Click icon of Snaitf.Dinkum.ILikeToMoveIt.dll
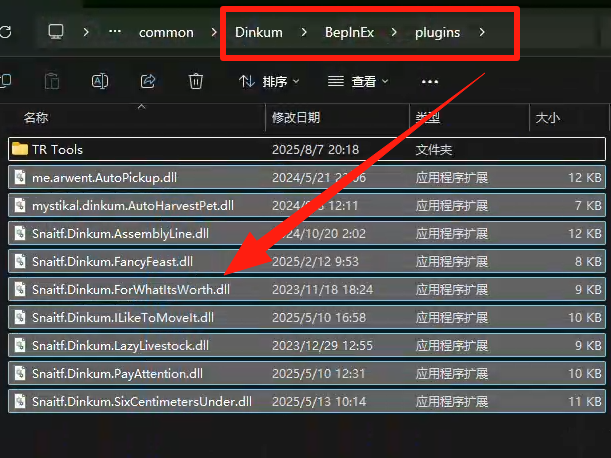Image resolution: width=611 pixels, height=458 pixels. [x=20, y=317]
